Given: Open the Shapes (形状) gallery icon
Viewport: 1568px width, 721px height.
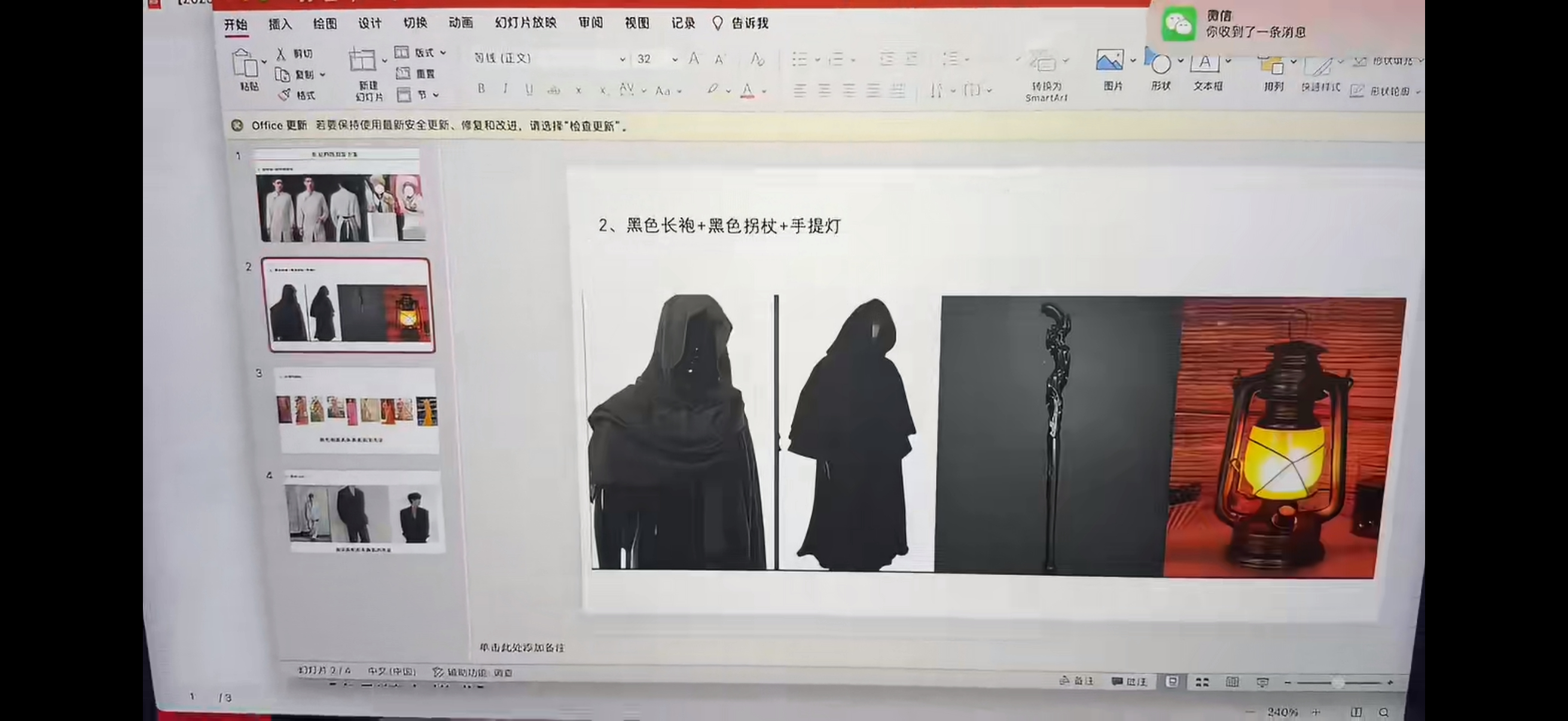Looking at the screenshot, I should [1160, 63].
